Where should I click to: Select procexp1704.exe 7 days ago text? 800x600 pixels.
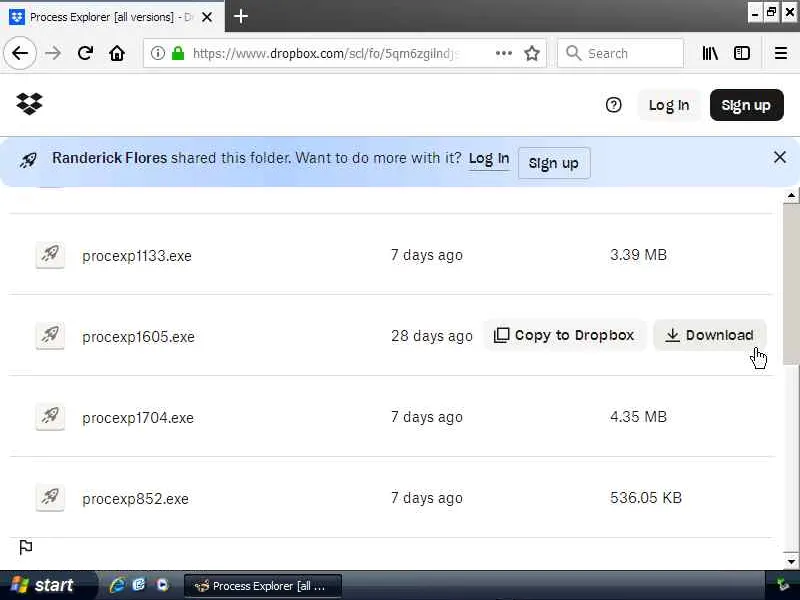(x=427, y=417)
